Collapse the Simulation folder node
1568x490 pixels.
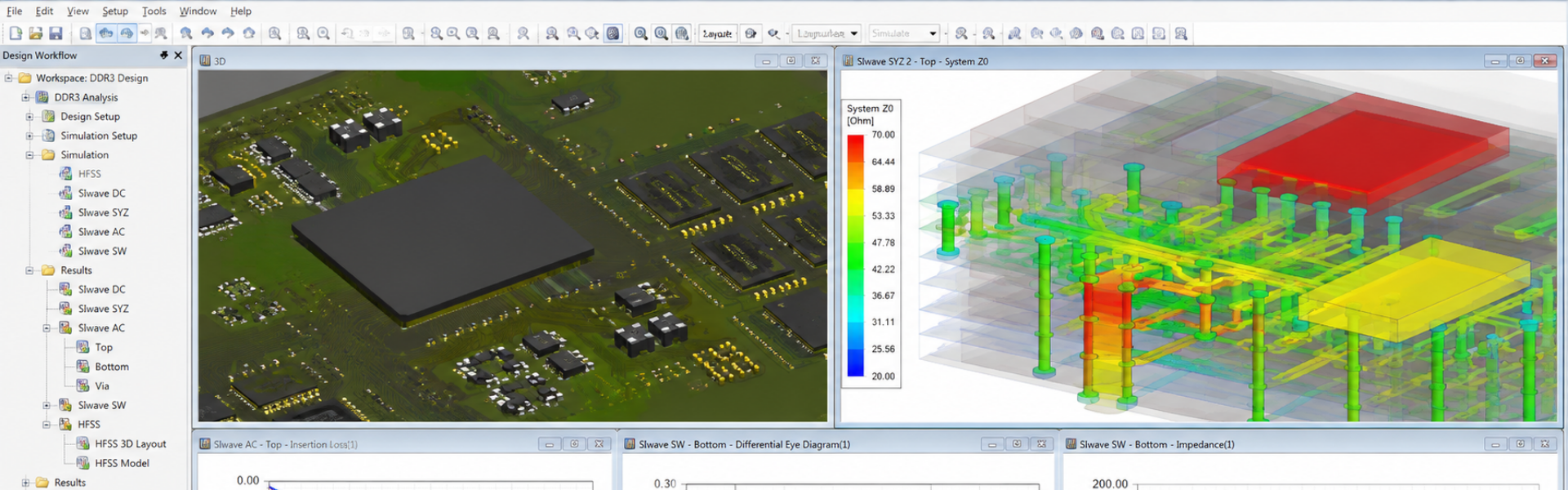pyautogui.click(x=29, y=154)
